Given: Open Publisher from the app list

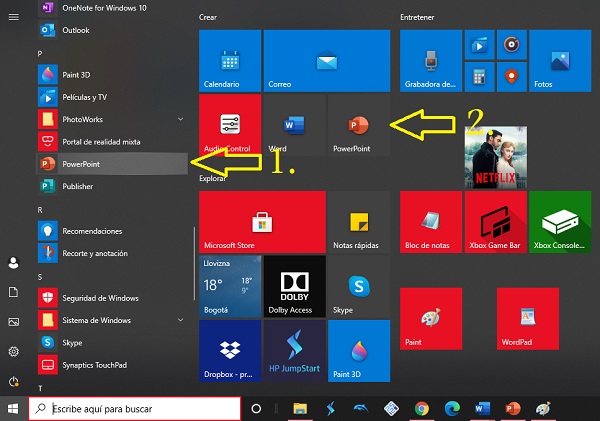Looking at the screenshot, I should pyautogui.click(x=112, y=186).
